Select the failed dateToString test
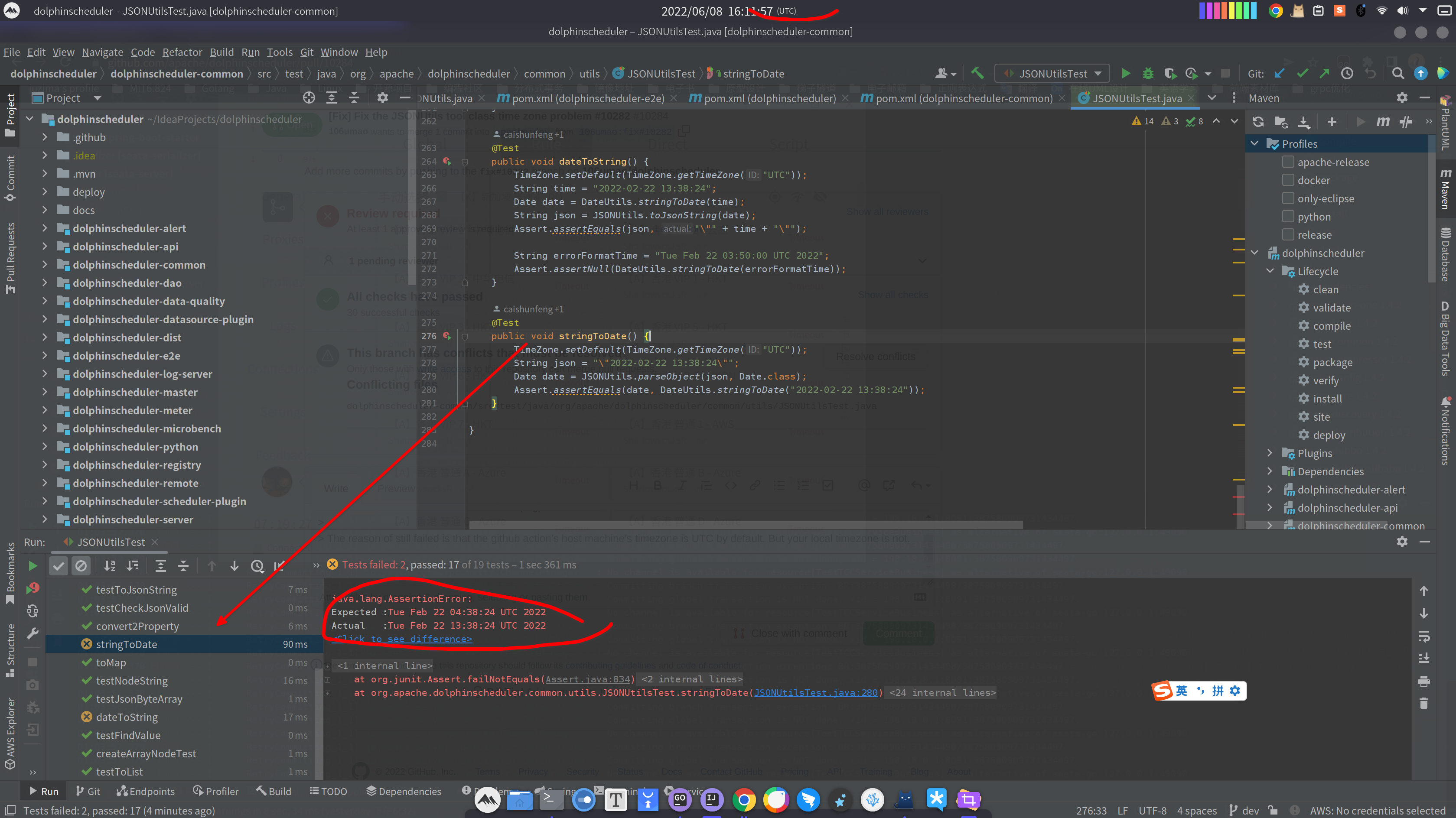 click(127, 717)
